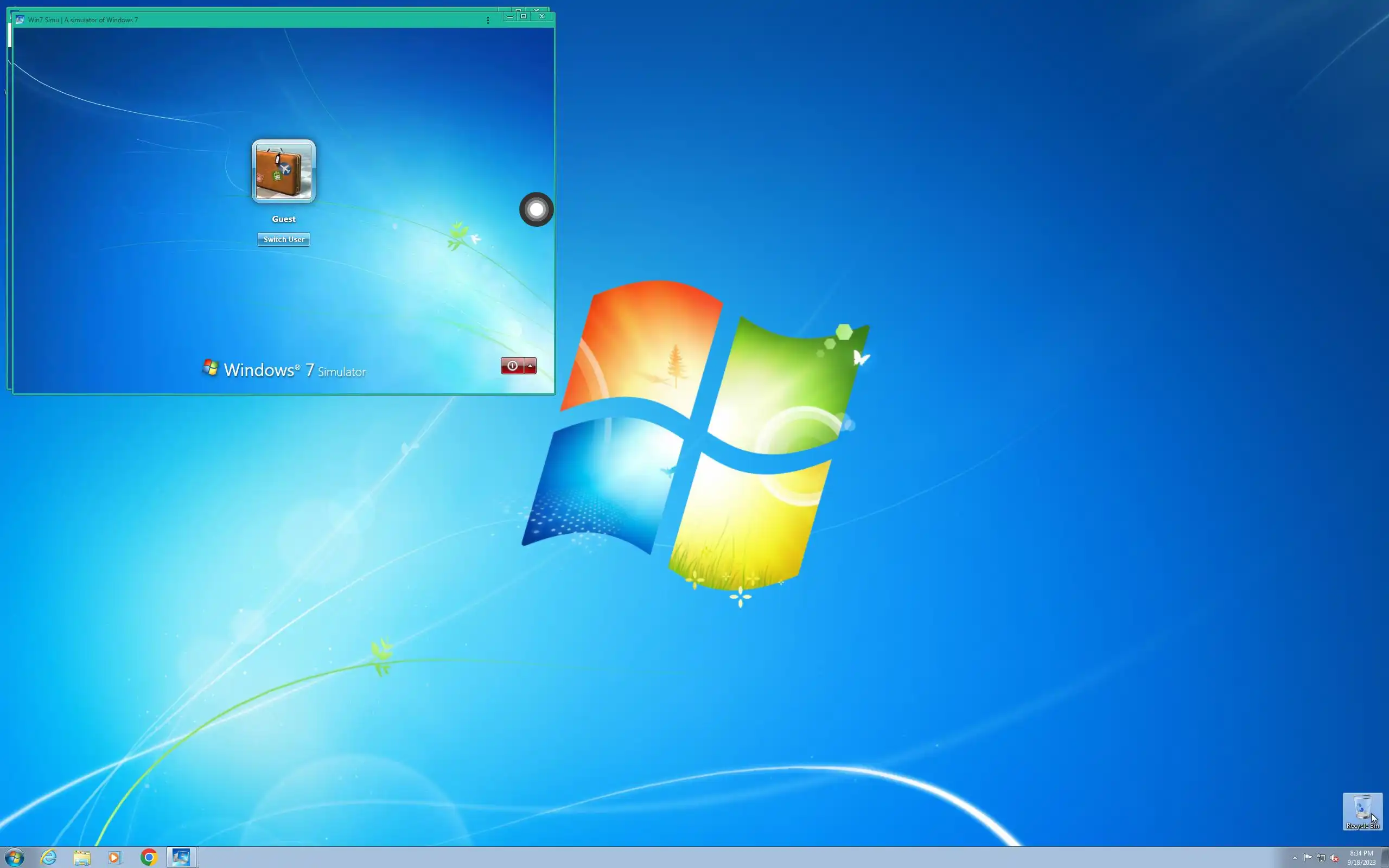This screenshot has height=868, width=1389.
Task: Open Windows Media Player from taskbar
Action: click(x=115, y=858)
